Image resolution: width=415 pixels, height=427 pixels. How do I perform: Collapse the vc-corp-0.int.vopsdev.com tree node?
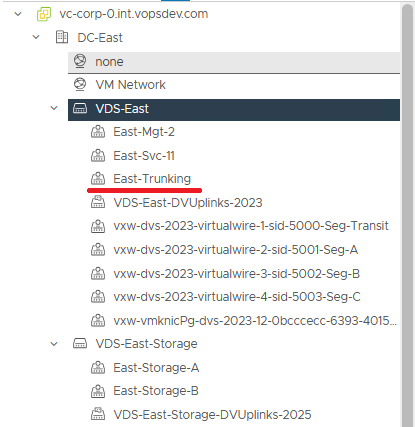tap(18, 14)
